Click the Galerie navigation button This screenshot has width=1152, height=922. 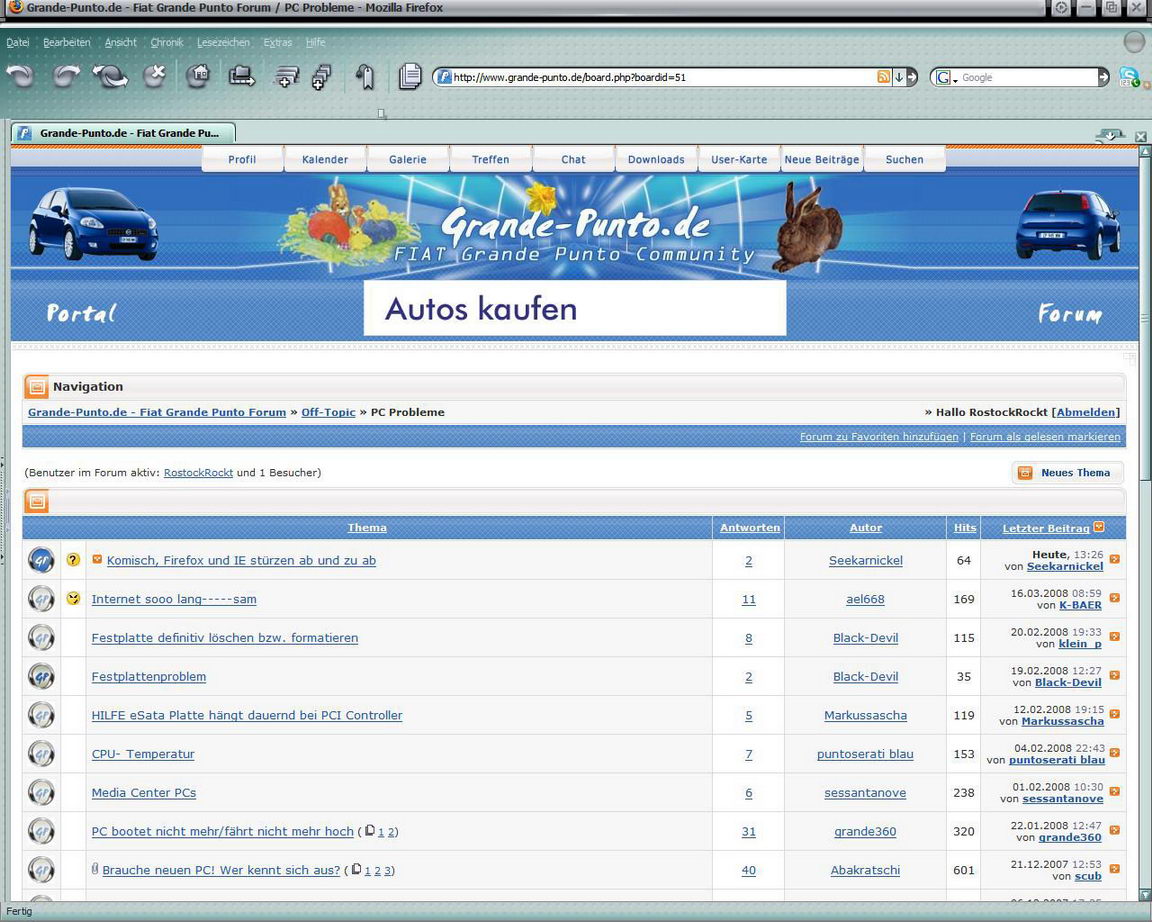[408, 159]
